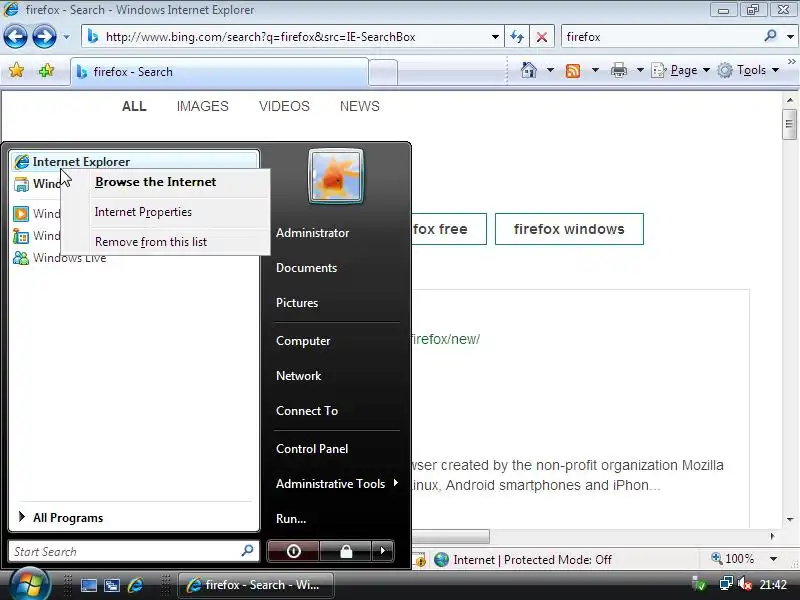Click the IE Back navigation button

[x=15, y=37]
